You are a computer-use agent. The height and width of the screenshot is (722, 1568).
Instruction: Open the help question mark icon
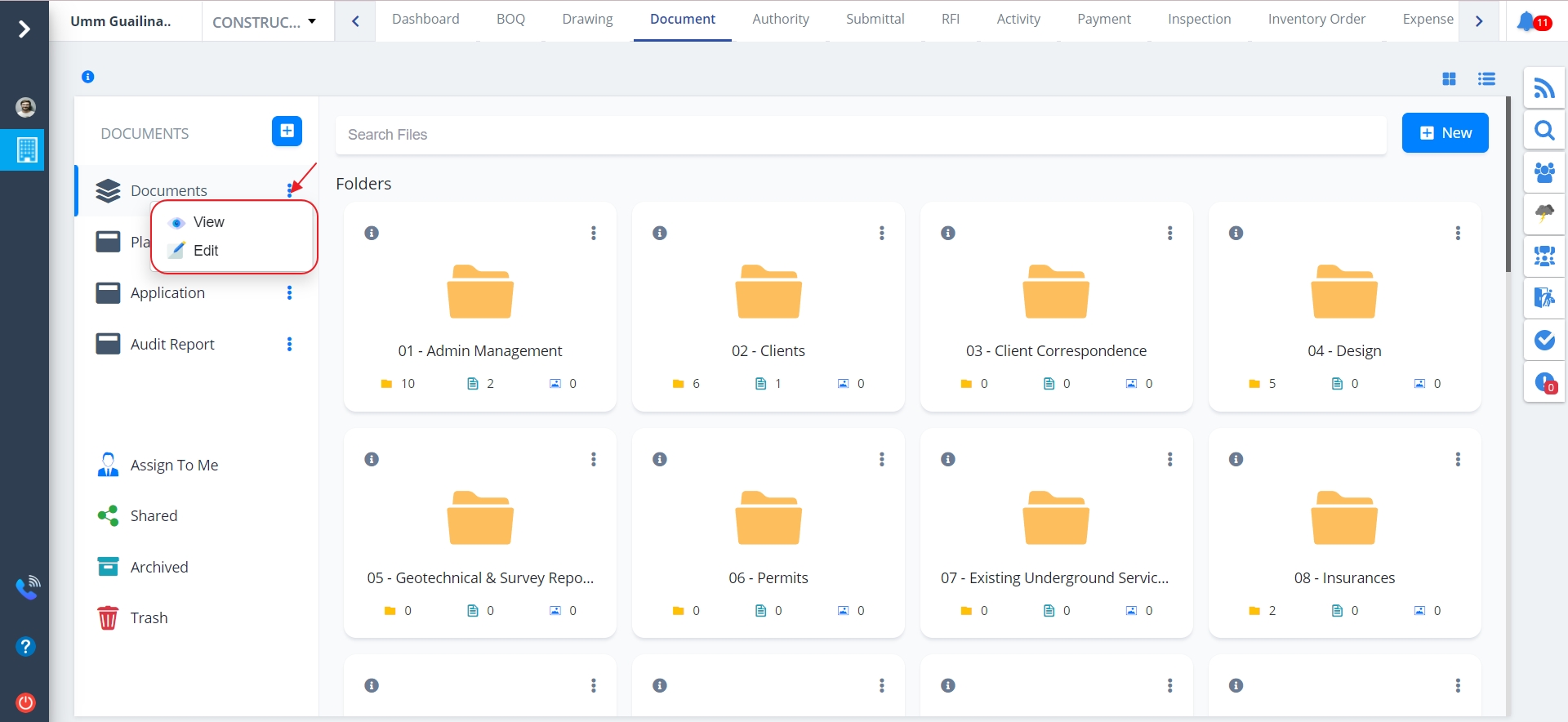coord(26,647)
